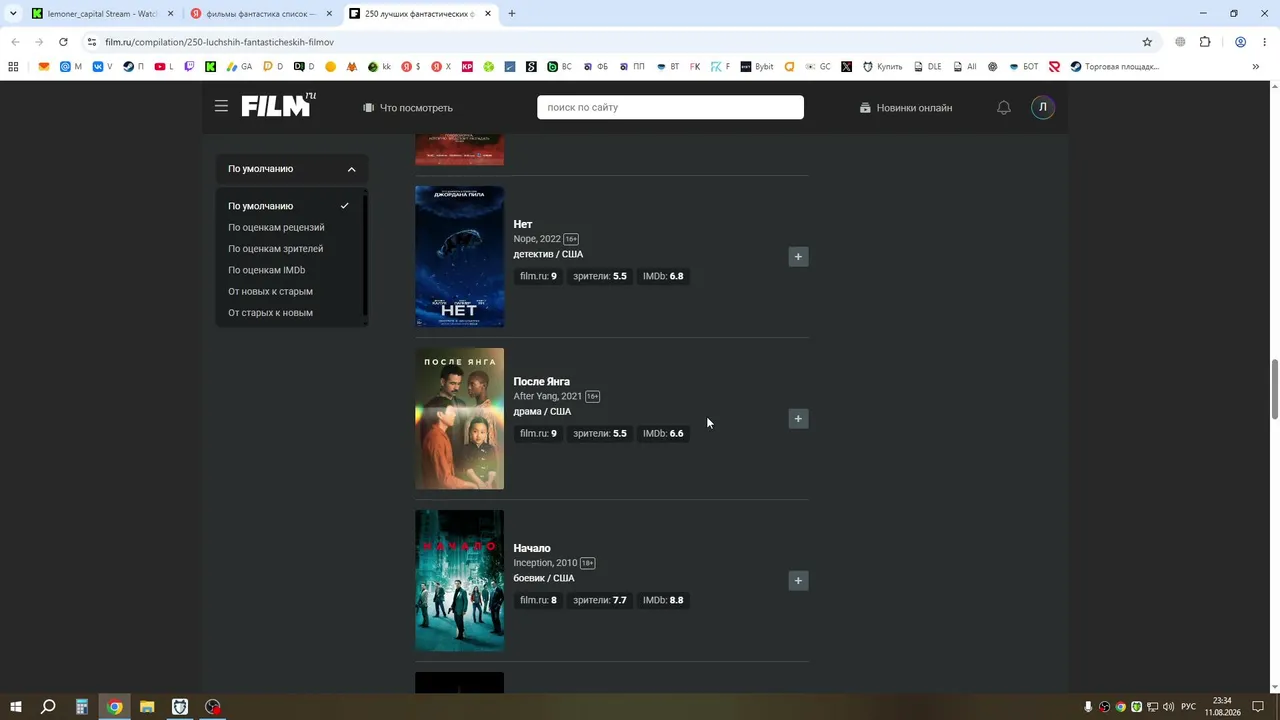Close the «250 лучших фантастических» tab

click(x=488, y=14)
